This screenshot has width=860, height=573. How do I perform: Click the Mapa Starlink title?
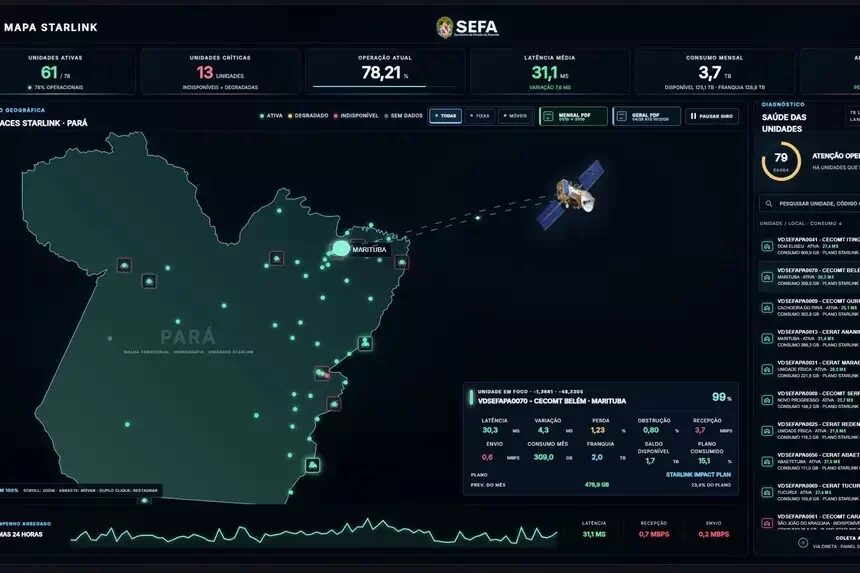tap(50, 27)
